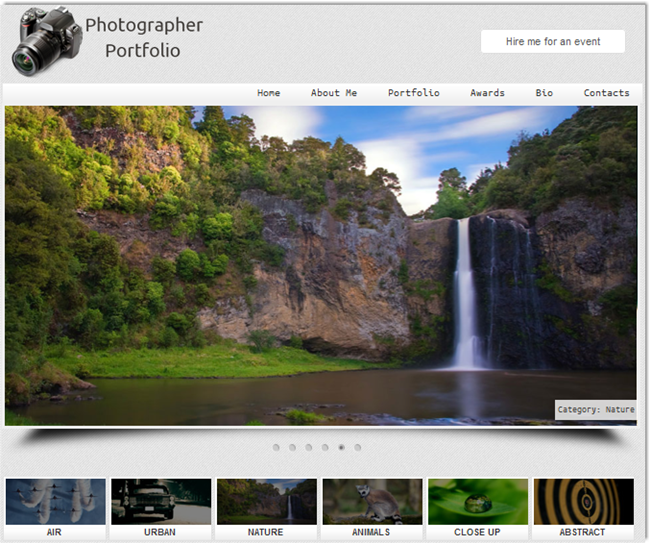This screenshot has height=543, width=650.
Task: Open the ANIMALS lemur thumbnail
Action: point(373,502)
